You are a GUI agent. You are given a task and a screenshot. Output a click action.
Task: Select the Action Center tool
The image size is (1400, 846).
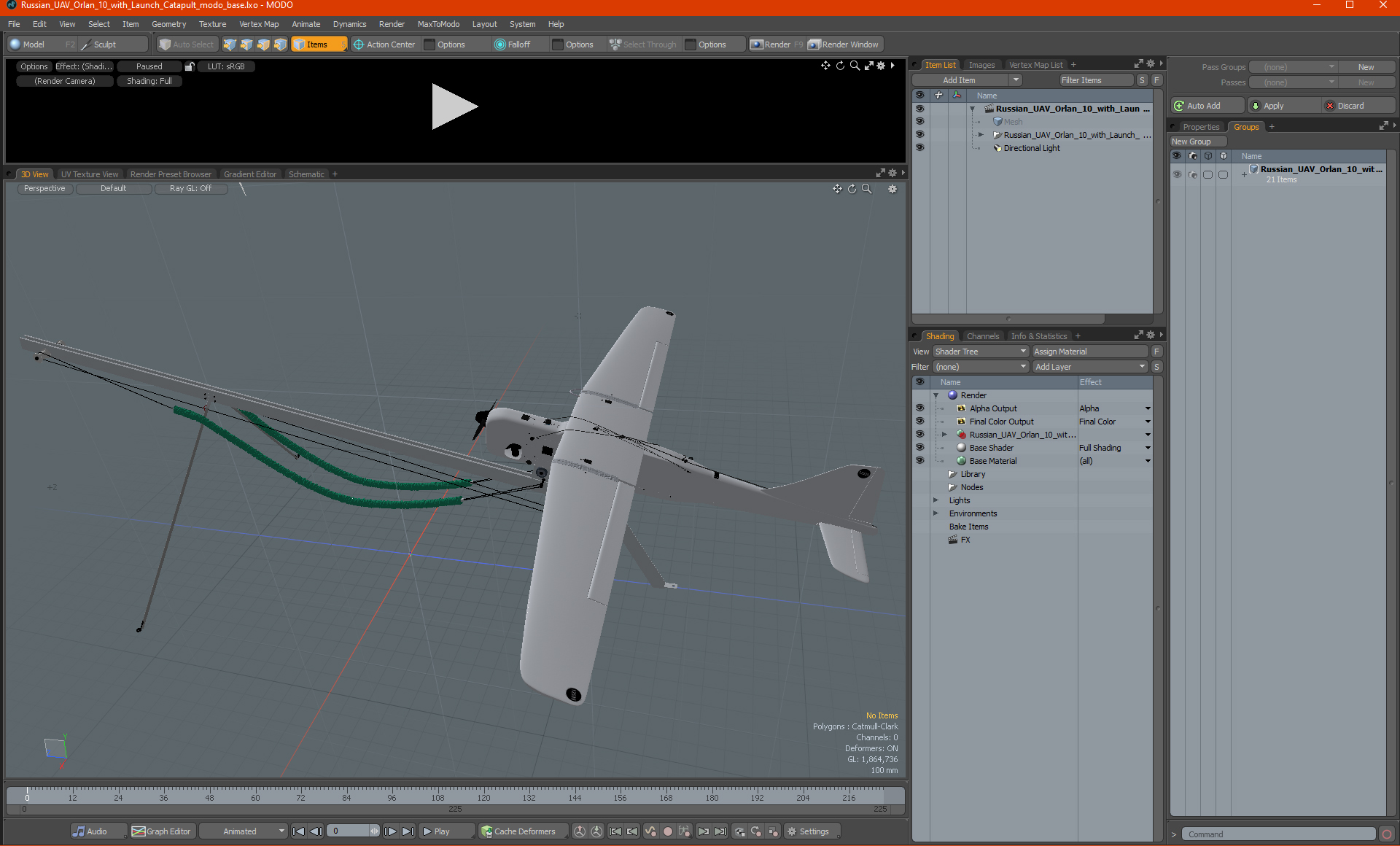point(384,44)
